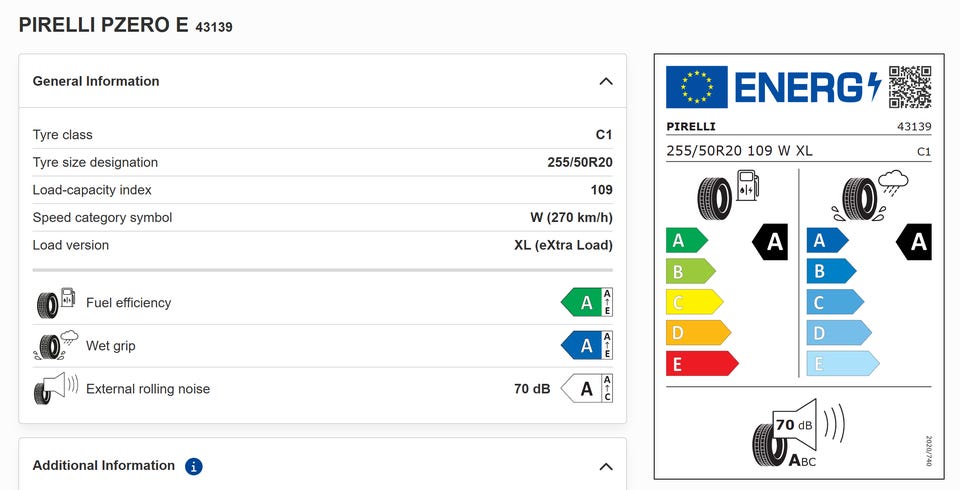Select the white noise class A badge
The image size is (960, 490).
pos(581,388)
